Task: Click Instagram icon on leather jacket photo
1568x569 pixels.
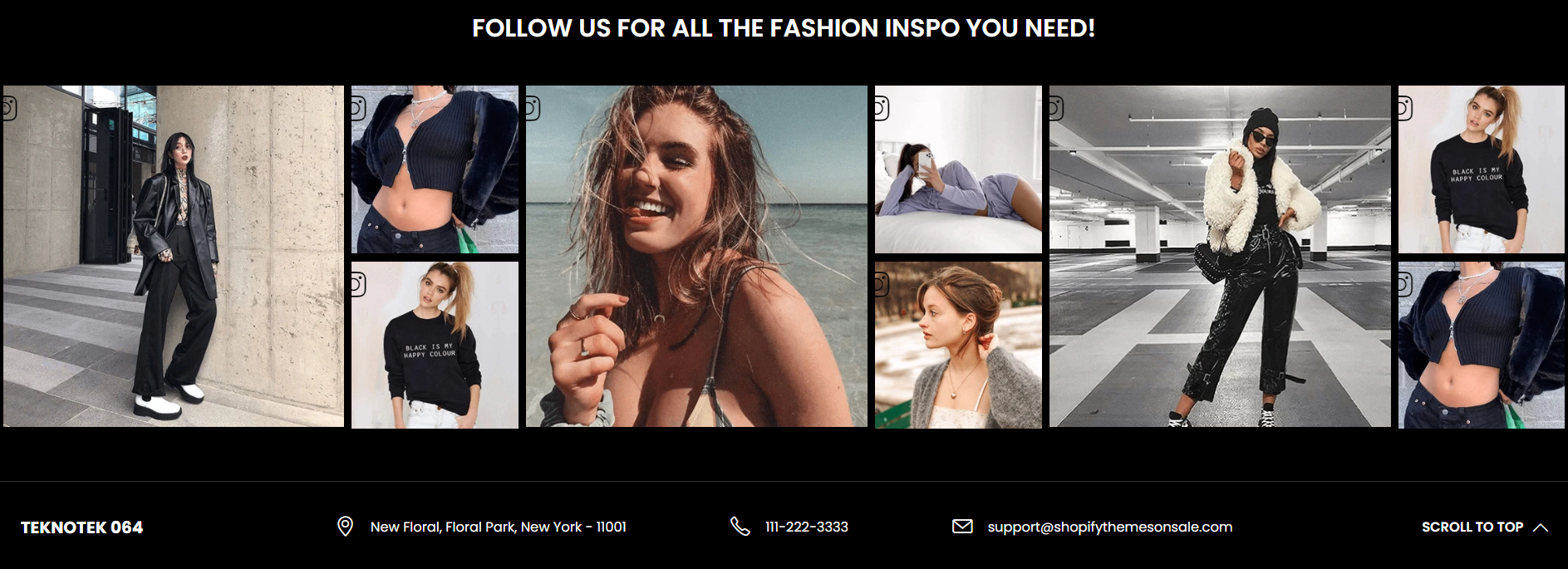Action: pos(10,109)
